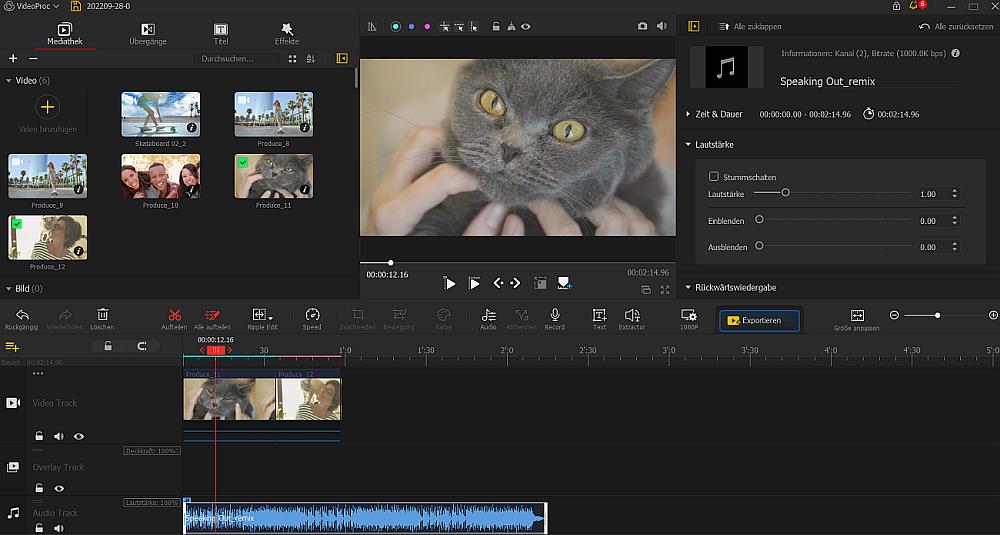The width and height of the screenshot is (1000, 535).
Task: Click the Record microphone icon
Action: click(x=554, y=315)
